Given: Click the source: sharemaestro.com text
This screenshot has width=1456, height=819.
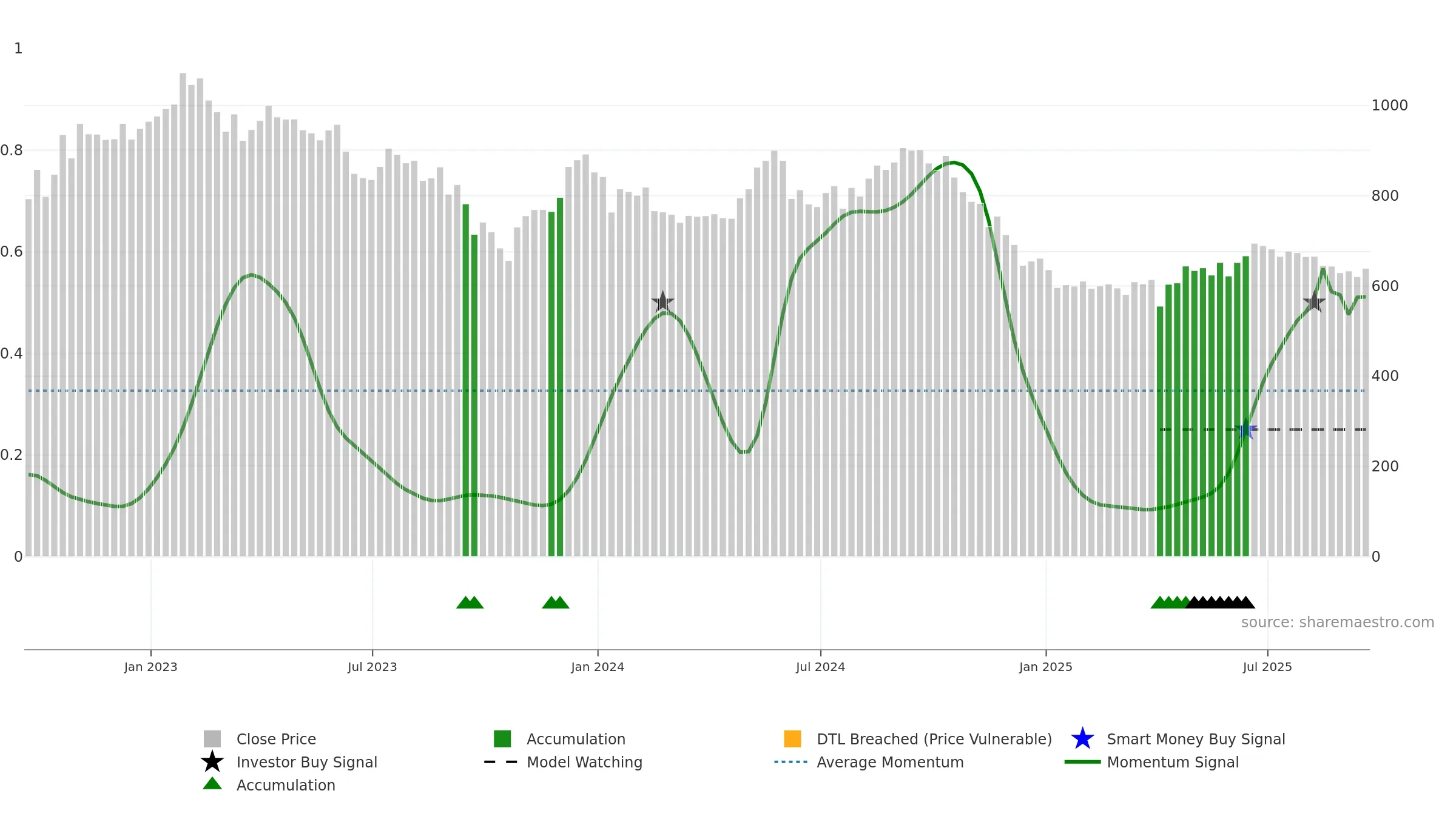Looking at the screenshot, I should pyautogui.click(x=1338, y=622).
